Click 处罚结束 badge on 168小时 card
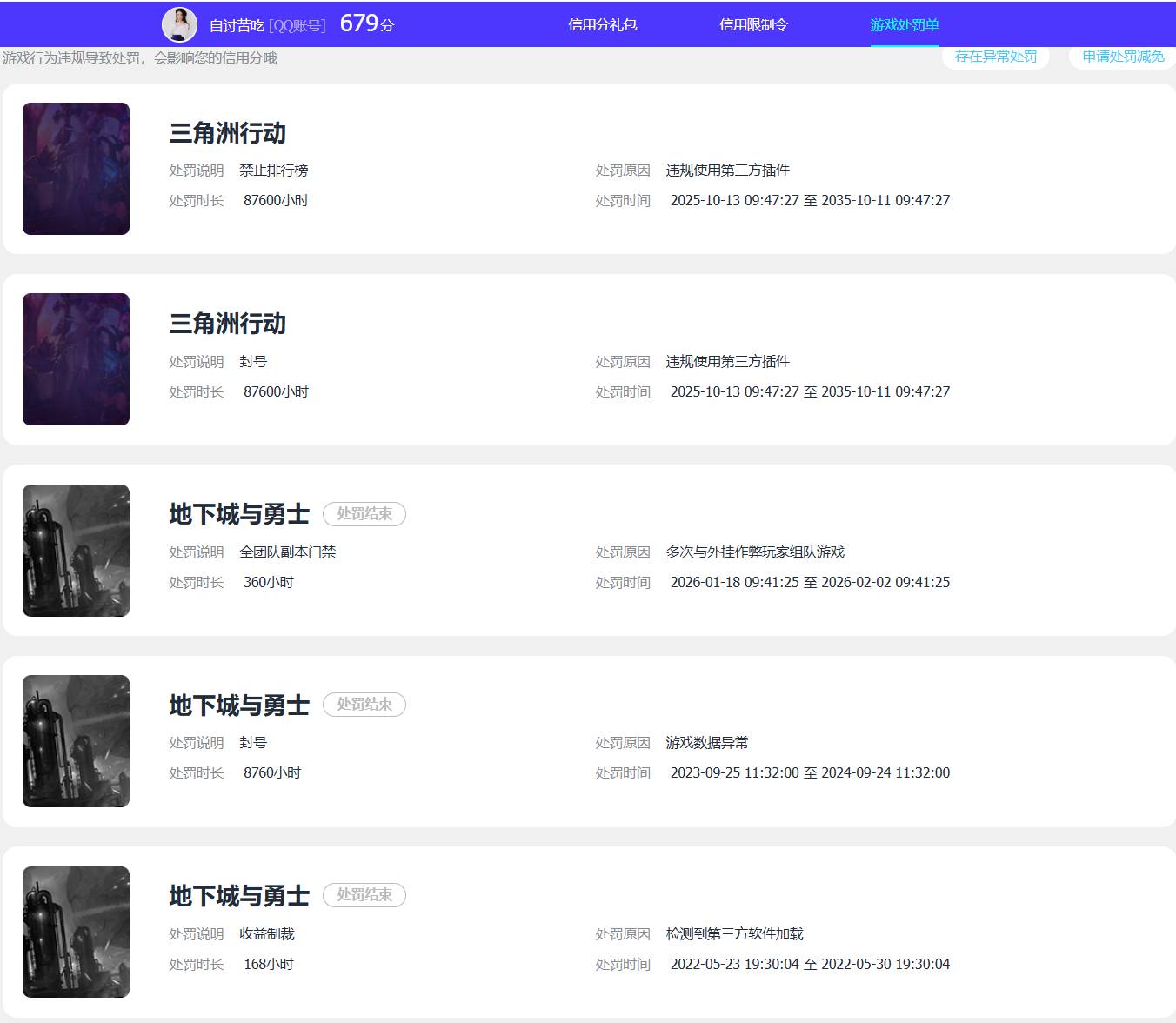 tap(364, 895)
